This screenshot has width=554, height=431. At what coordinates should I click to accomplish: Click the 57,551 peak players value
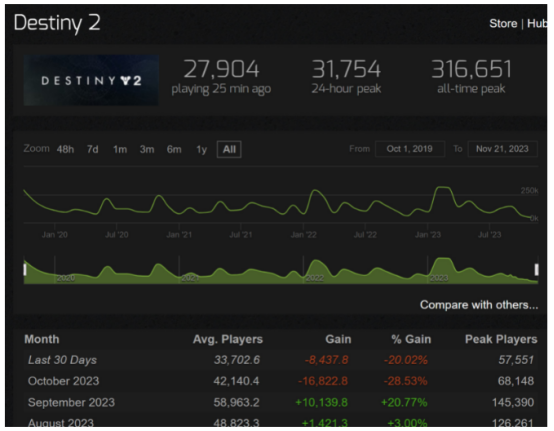click(516, 360)
